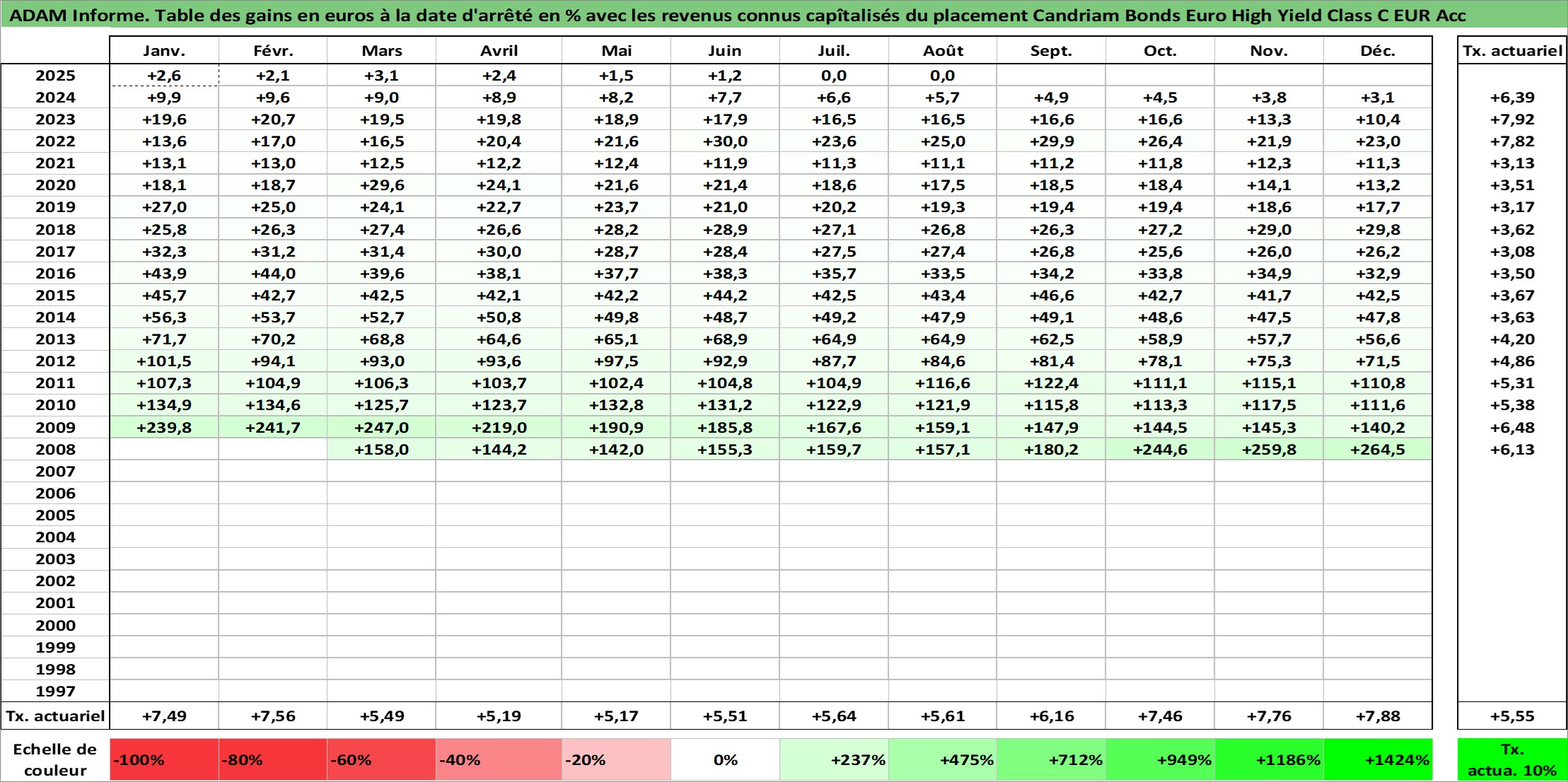Click the 2025 row label
The height and width of the screenshot is (782, 1568).
coord(55,76)
